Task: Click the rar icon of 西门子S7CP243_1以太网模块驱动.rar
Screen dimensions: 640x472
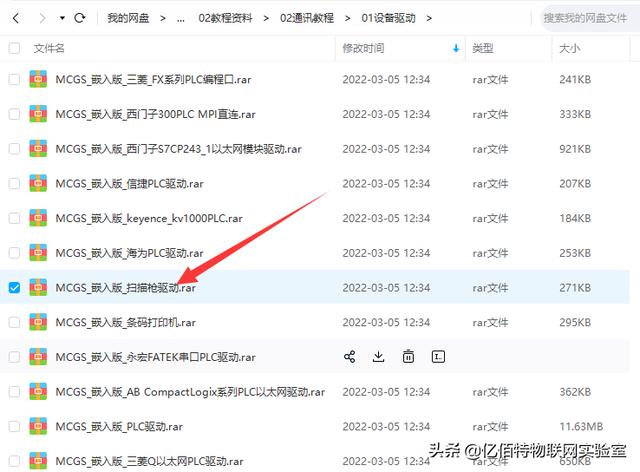Action: pyautogui.click(x=38, y=149)
